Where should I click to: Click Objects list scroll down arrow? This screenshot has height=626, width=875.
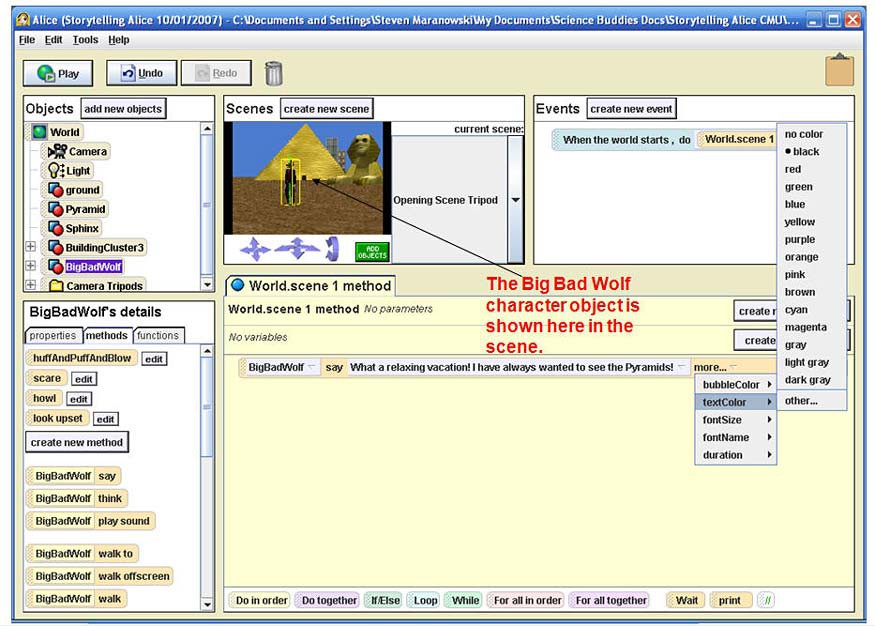click(x=207, y=285)
